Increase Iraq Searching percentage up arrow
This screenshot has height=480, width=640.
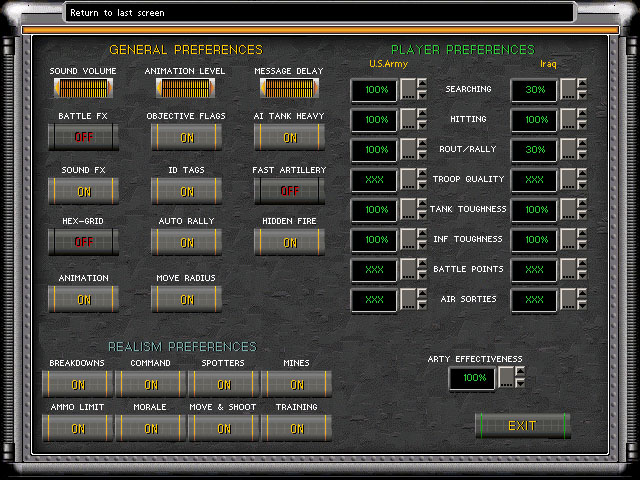click(582, 83)
